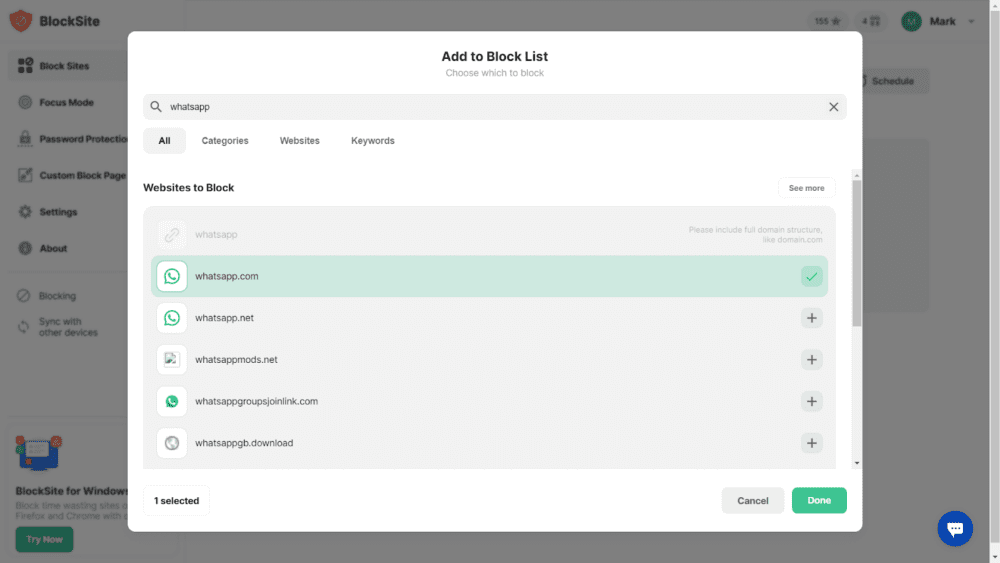The height and width of the screenshot is (563, 1000).
Task: Click the WhatsApp icon beside whatsapp.net
Action: (172, 318)
